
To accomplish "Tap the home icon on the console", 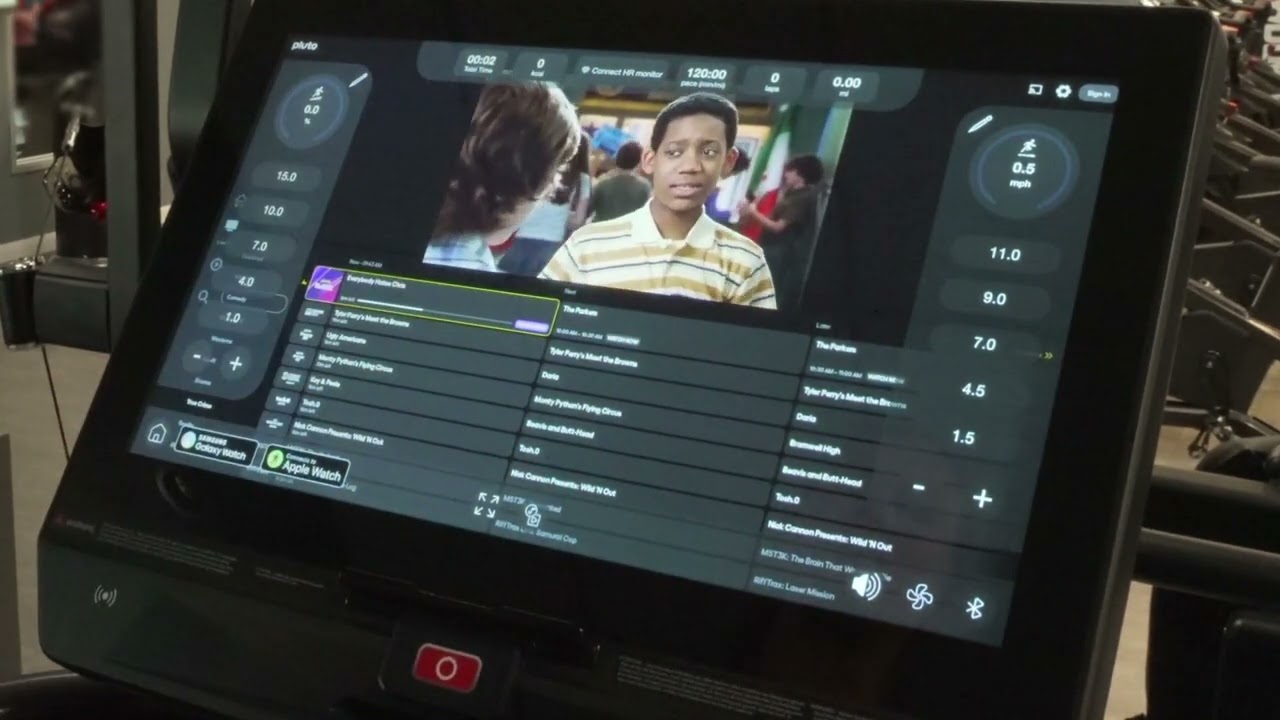I will pos(157,433).
